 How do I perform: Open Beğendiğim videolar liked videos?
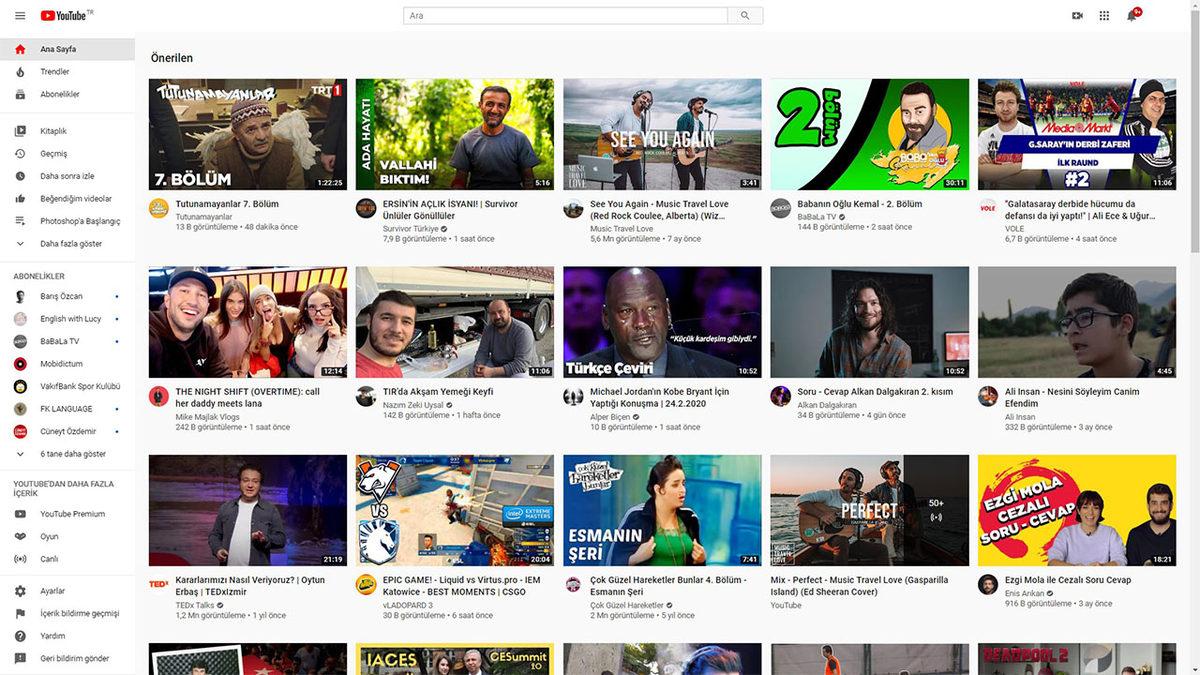tap(75, 199)
